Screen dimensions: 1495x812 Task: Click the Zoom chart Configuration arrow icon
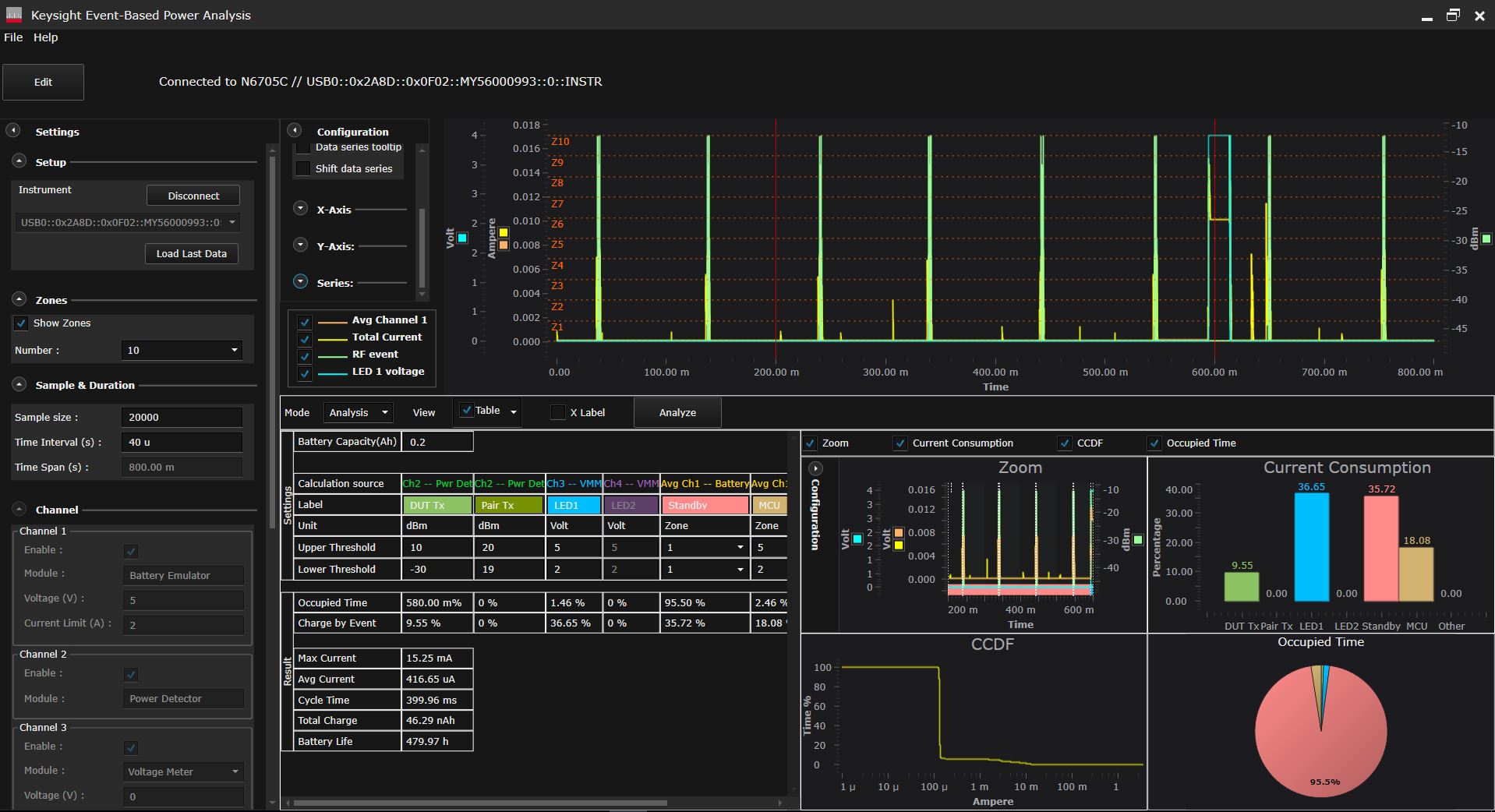(x=815, y=468)
